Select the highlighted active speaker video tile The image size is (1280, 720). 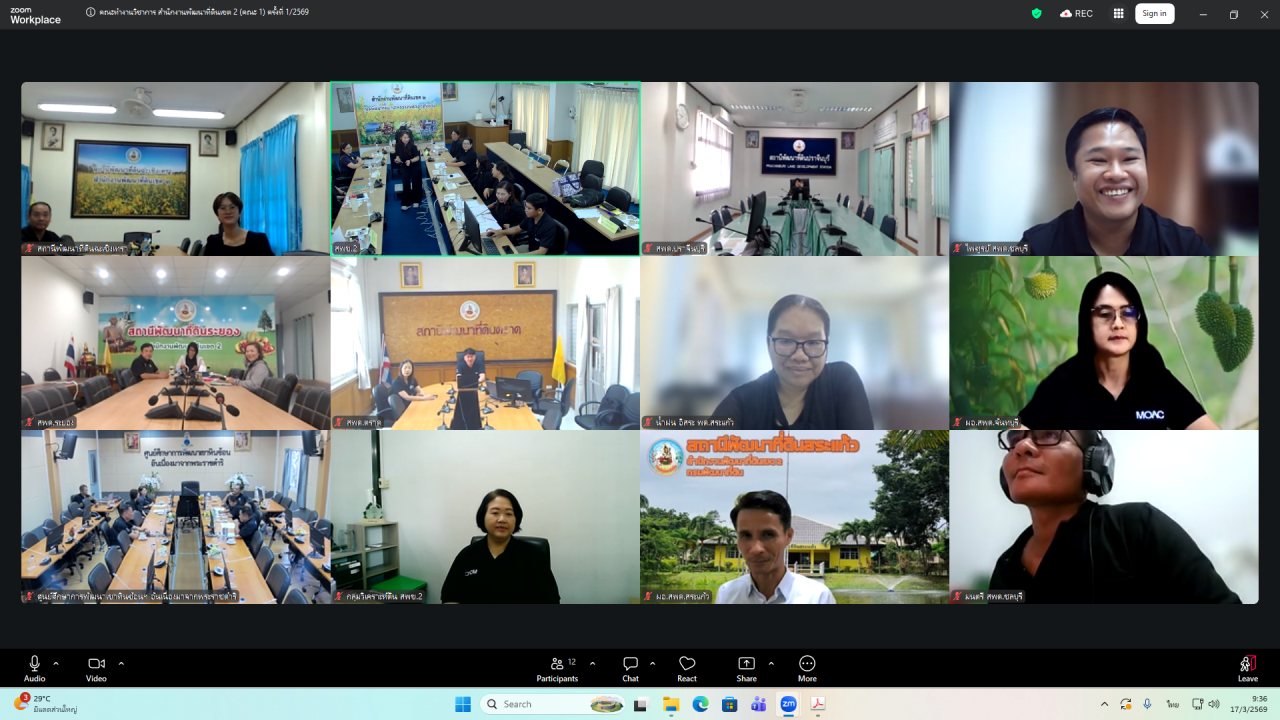pos(485,169)
